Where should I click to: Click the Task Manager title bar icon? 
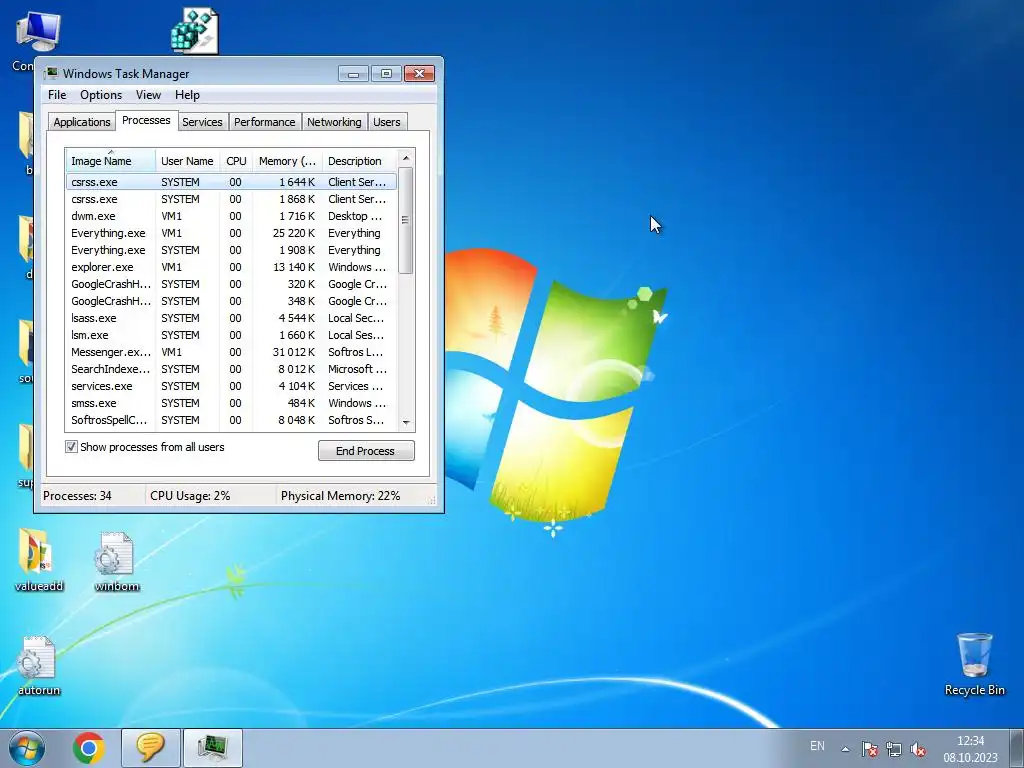51,73
